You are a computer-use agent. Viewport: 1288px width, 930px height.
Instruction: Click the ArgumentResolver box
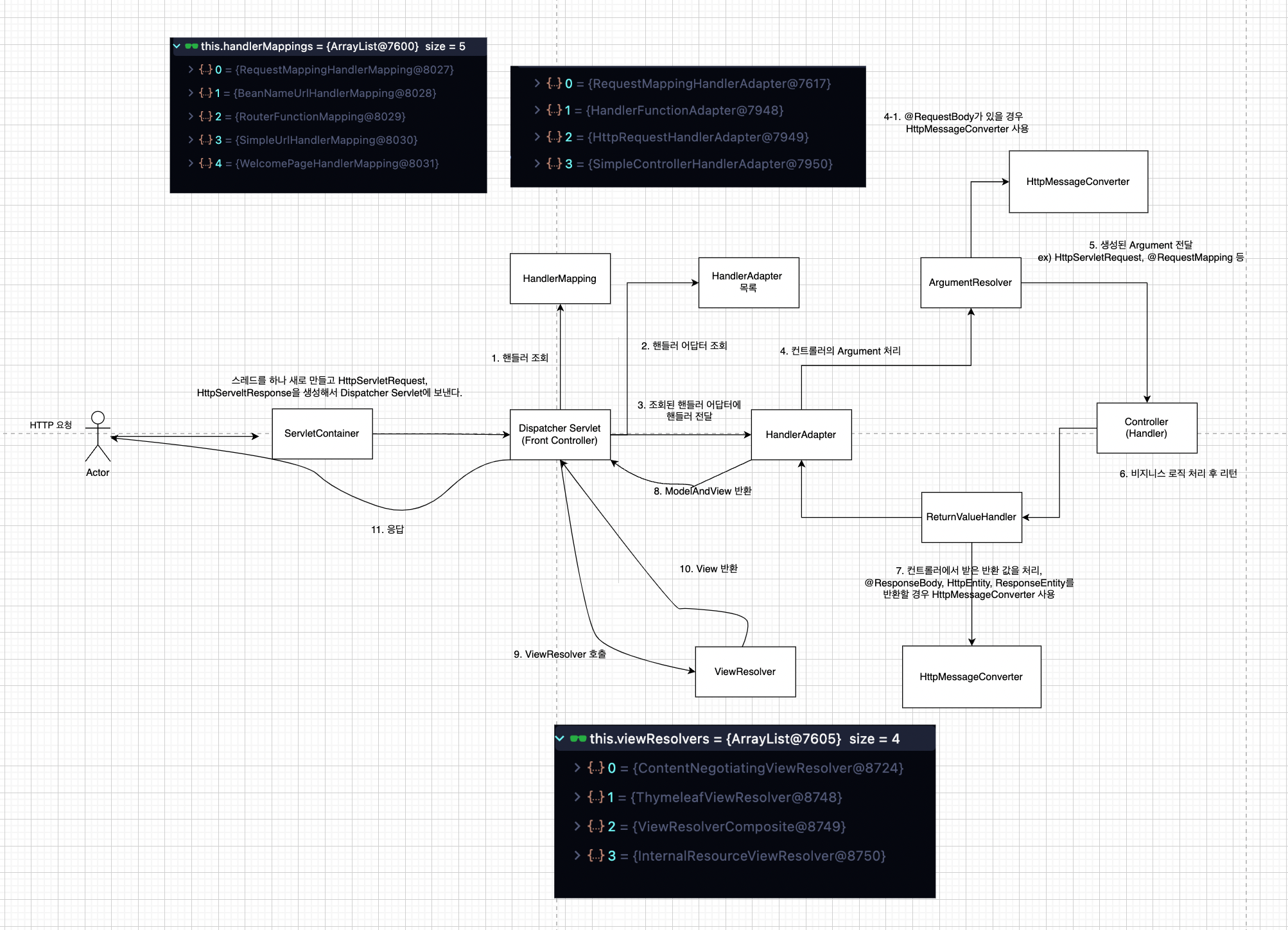[970, 283]
